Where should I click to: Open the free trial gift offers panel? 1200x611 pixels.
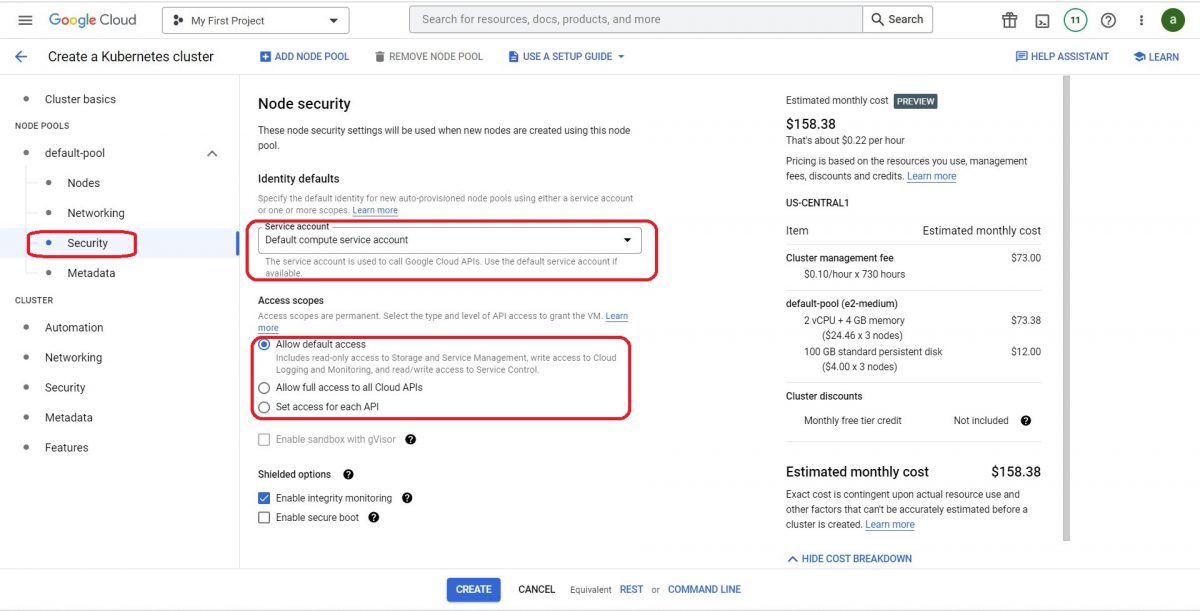(x=1008, y=19)
